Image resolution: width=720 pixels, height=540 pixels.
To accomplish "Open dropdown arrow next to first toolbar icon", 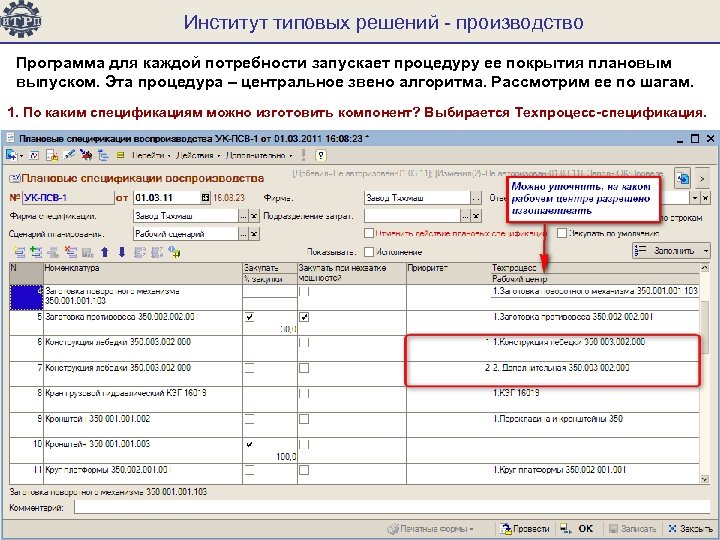I will coord(21,156).
